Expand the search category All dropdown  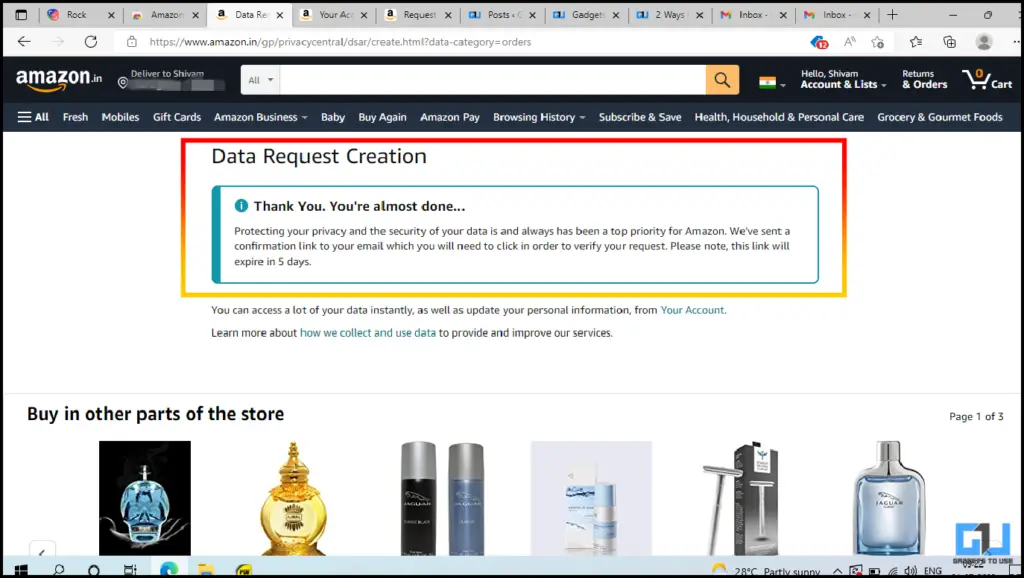(x=260, y=80)
